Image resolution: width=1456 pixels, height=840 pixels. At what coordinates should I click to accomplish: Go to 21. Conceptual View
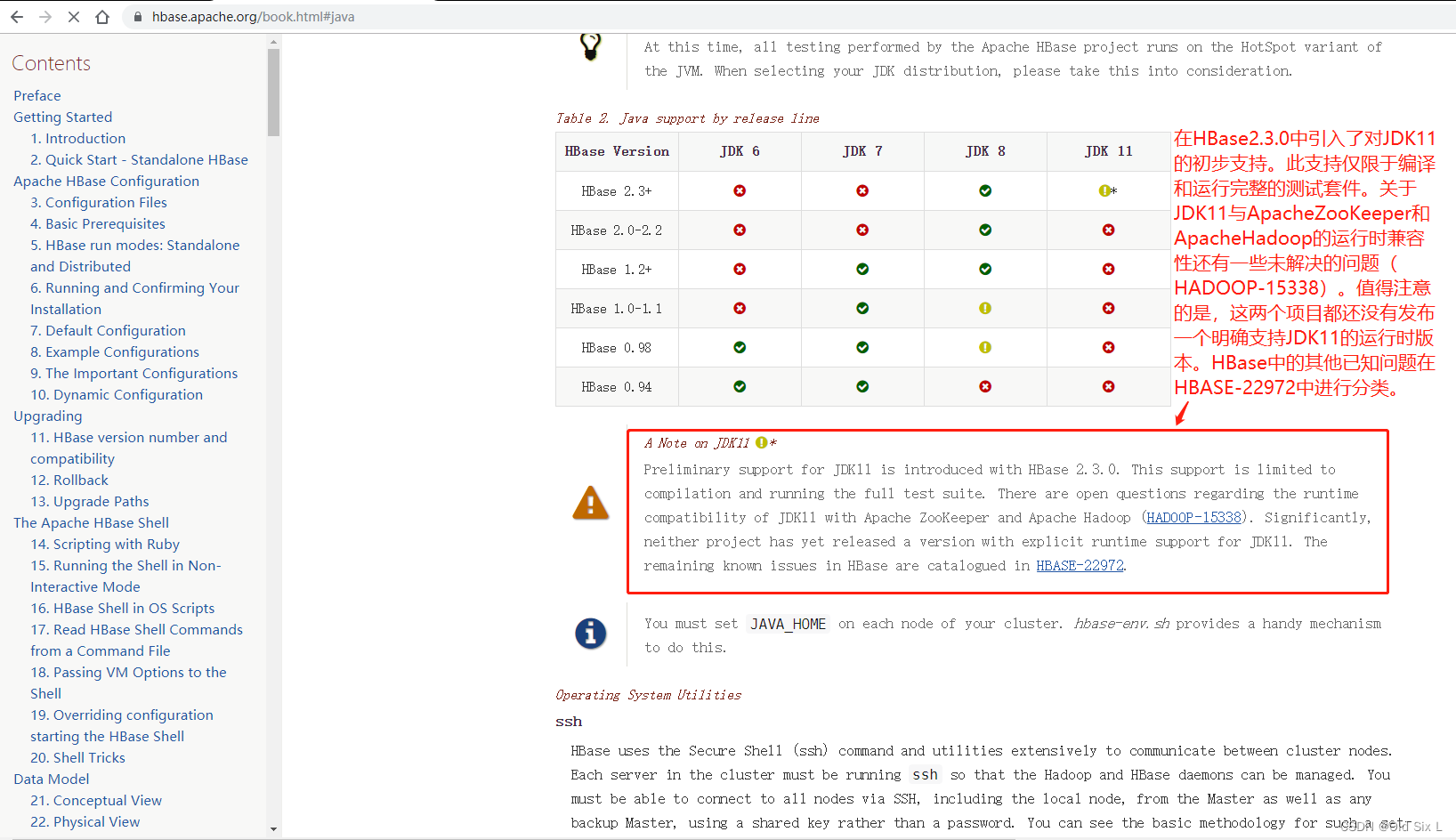96,800
